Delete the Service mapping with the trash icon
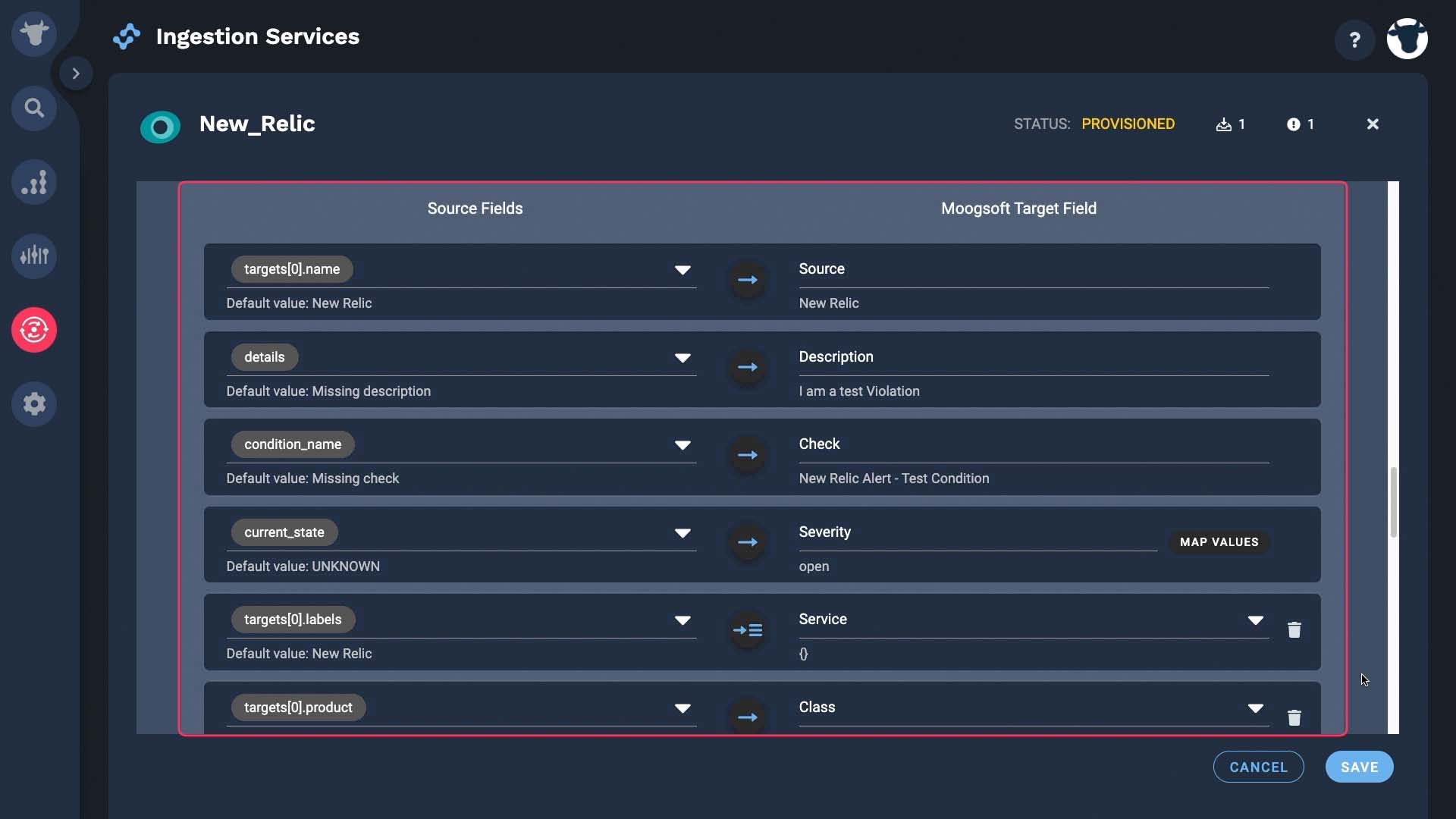 [x=1294, y=630]
